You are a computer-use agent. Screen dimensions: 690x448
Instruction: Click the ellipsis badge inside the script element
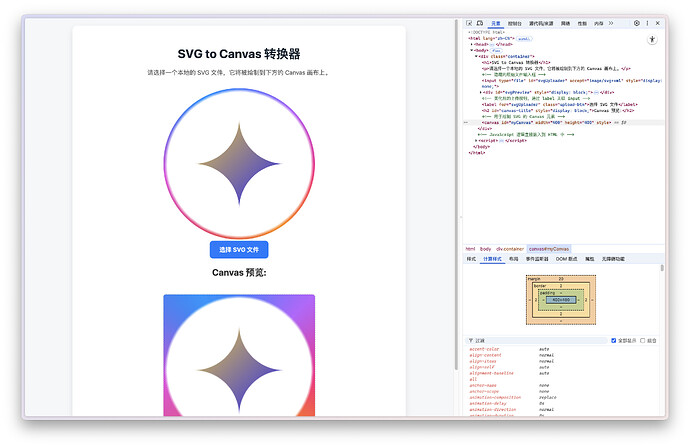[x=502, y=140]
